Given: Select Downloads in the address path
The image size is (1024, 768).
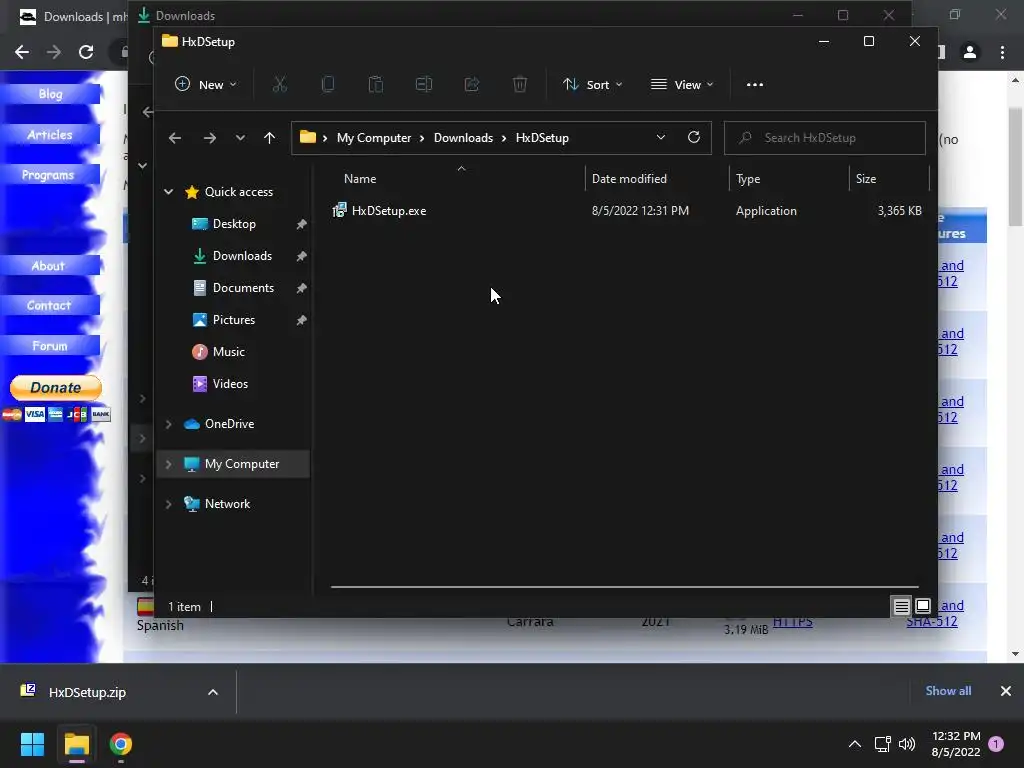Looking at the screenshot, I should (x=463, y=138).
